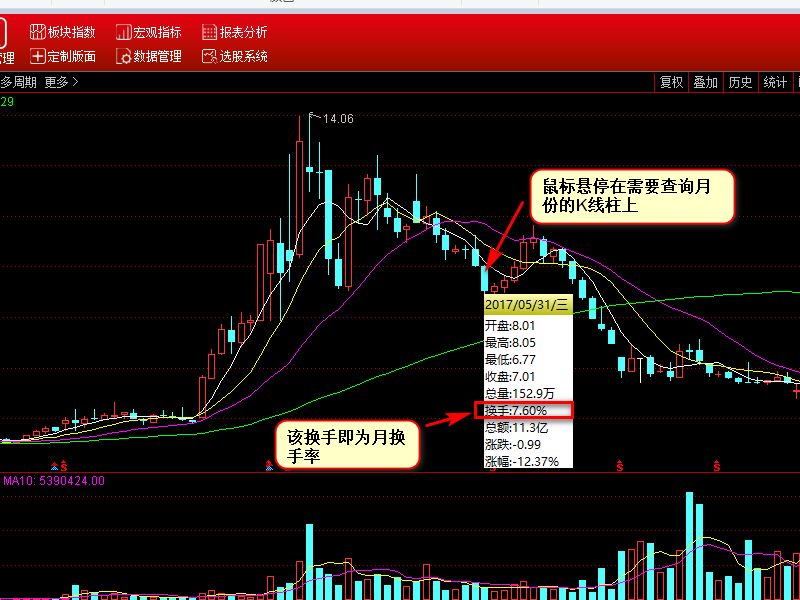Open the 定制版面 custom layout tool
This screenshot has width=800, height=600.
pyautogui.click(x=63, y=56)
